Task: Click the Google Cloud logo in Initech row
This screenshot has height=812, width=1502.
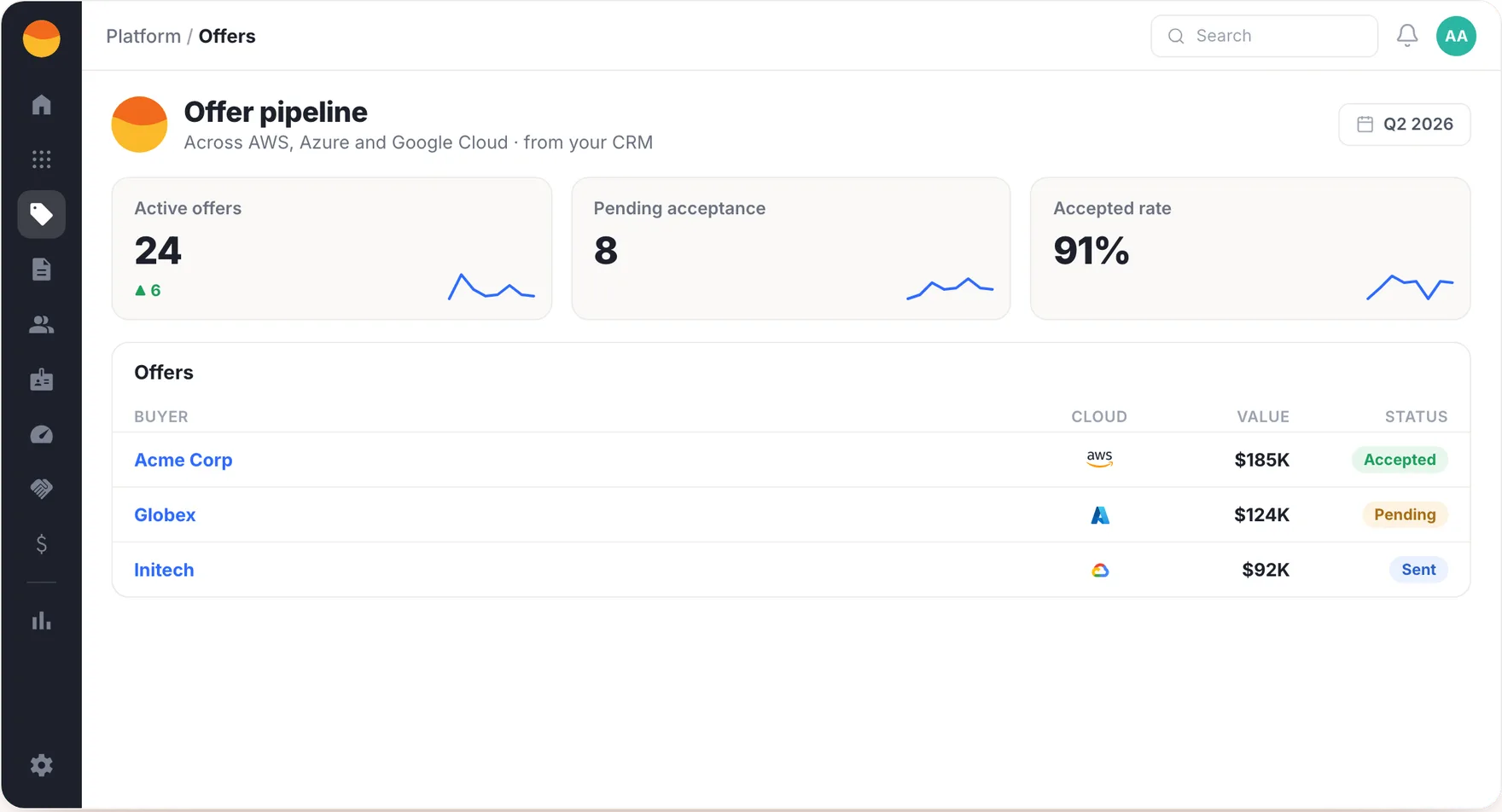Action: [x=1100, y=570]
